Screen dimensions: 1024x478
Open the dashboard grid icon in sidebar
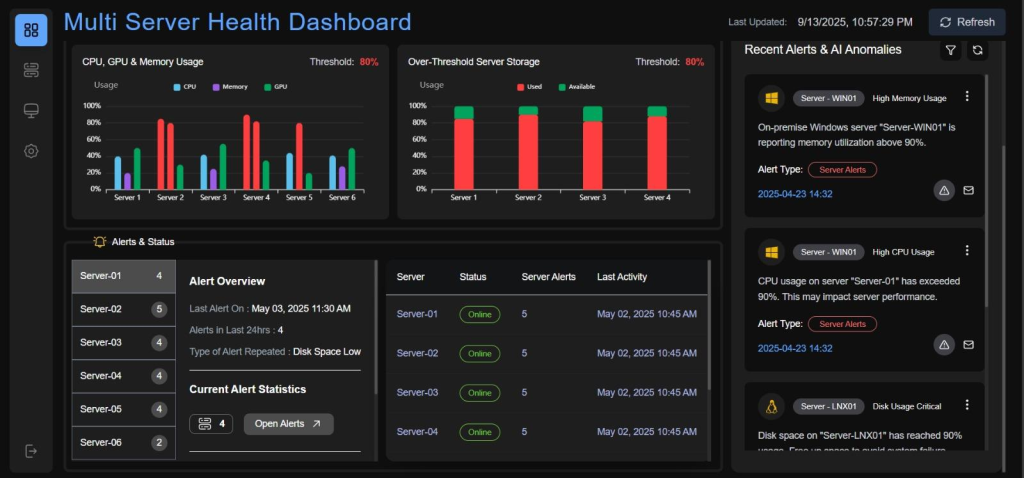coord(31,30)
